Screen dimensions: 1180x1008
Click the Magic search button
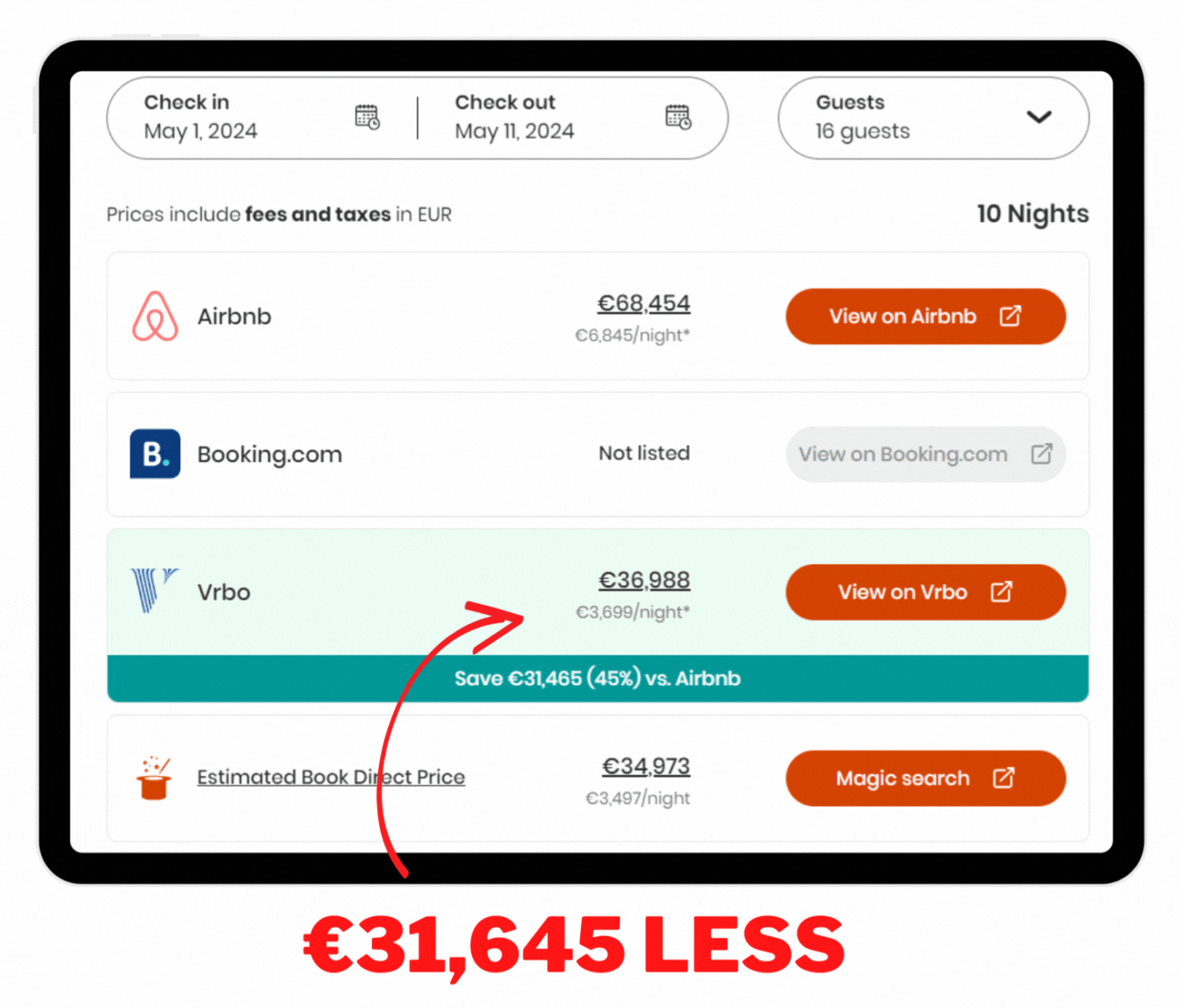point(926,778)
